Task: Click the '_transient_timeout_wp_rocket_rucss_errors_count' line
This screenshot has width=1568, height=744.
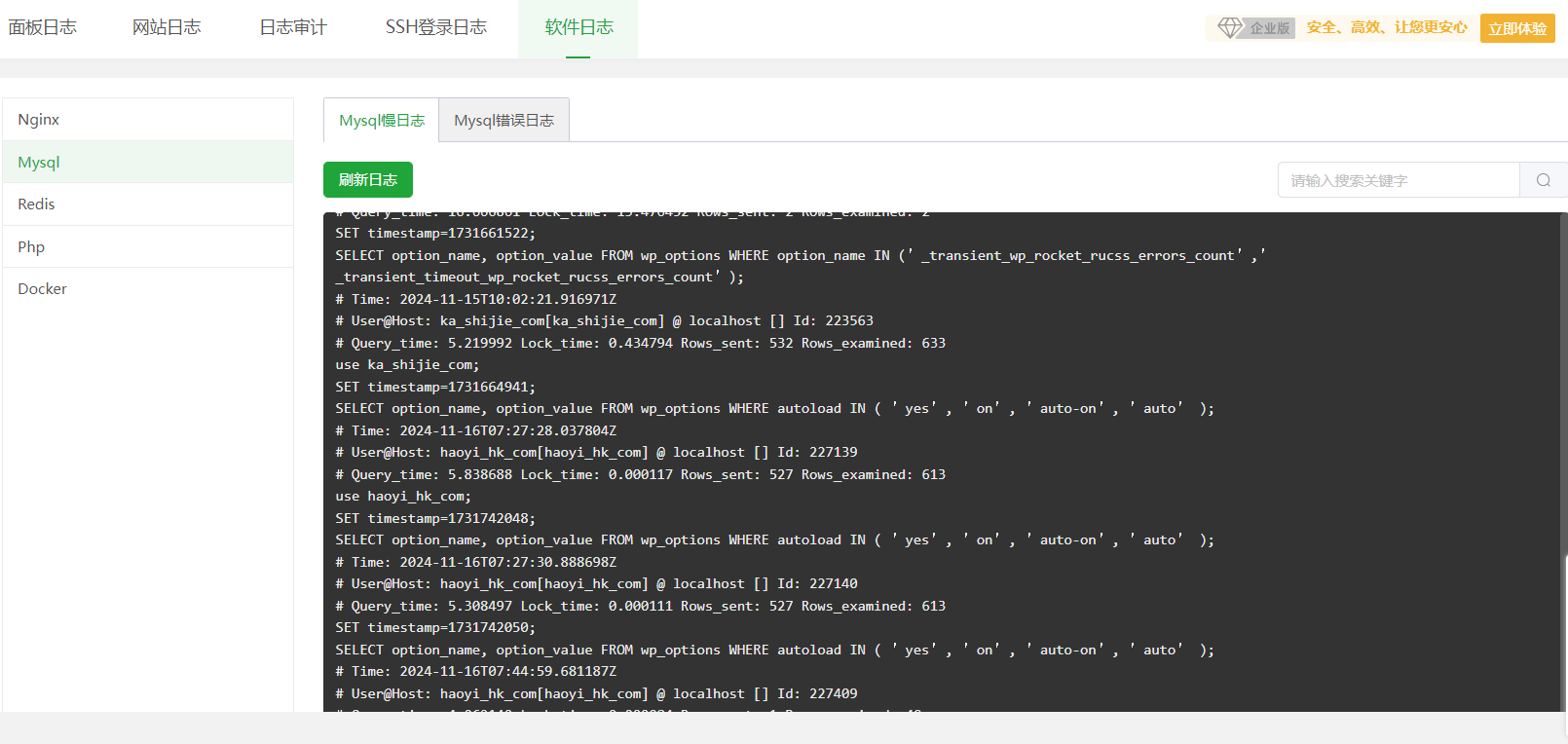Action: 540,277
